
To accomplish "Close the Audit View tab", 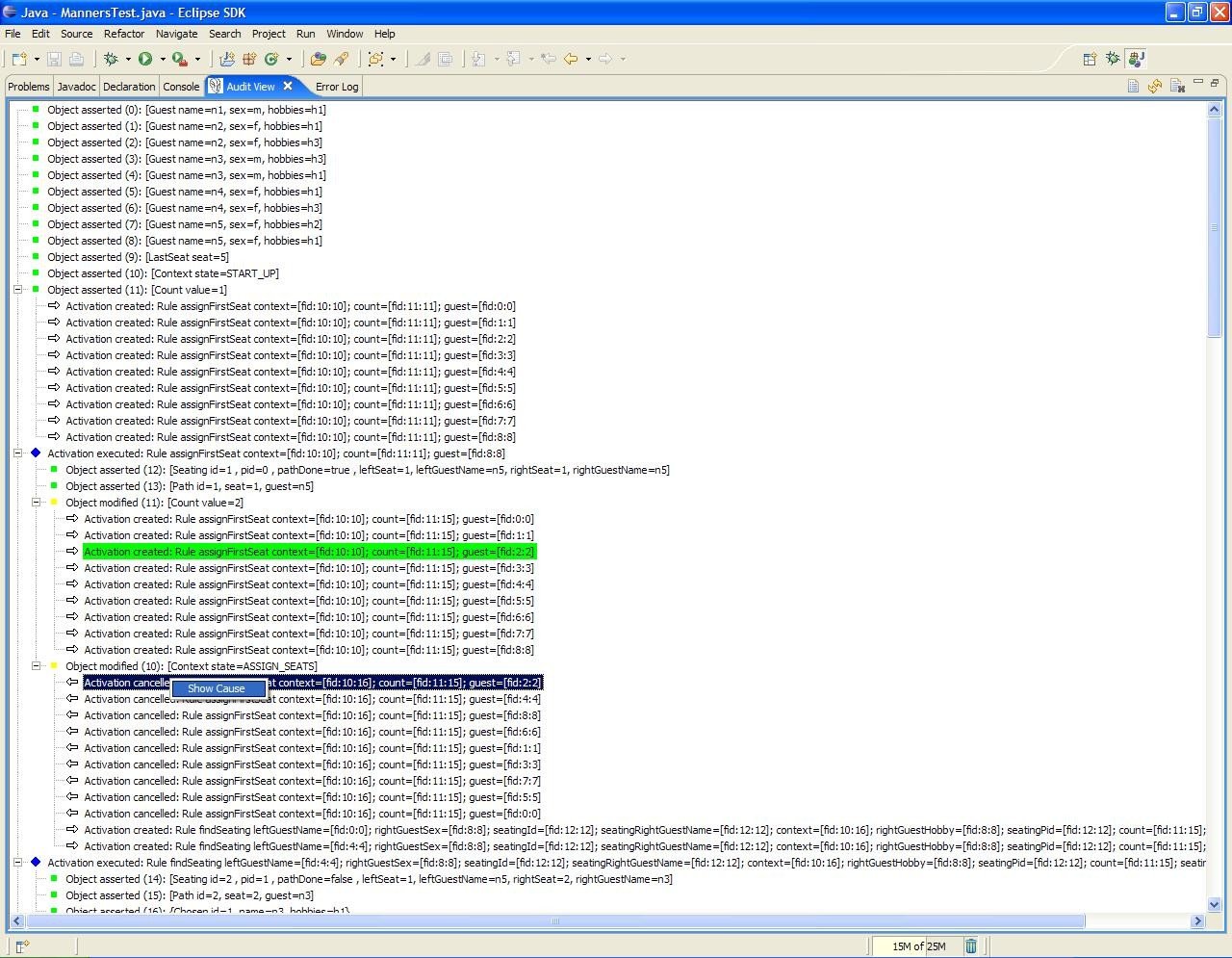I will click(x=288, y=86).
